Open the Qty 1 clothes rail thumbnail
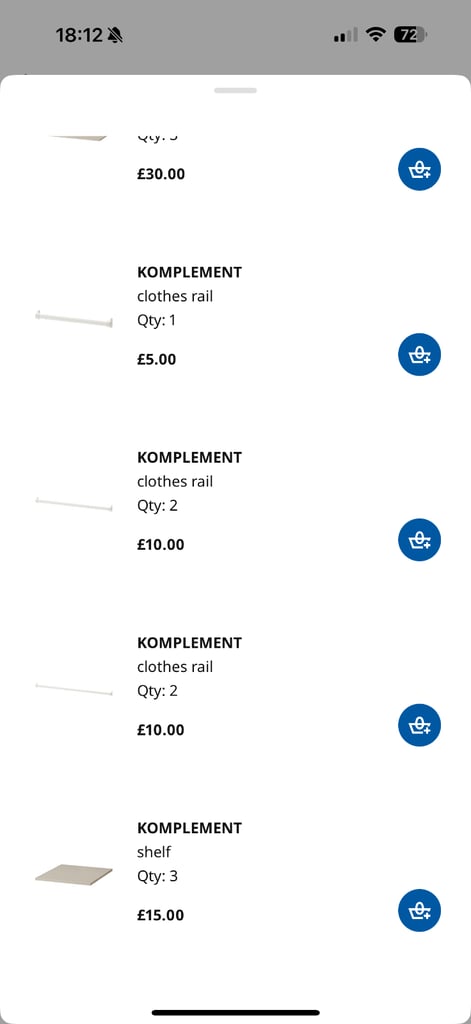 [x=74, y=319]
